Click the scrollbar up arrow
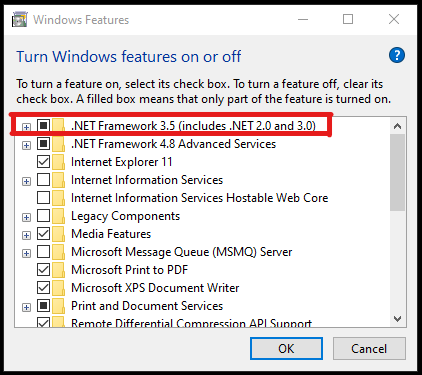Screen dimensions: 422x375 pos(397,126)
